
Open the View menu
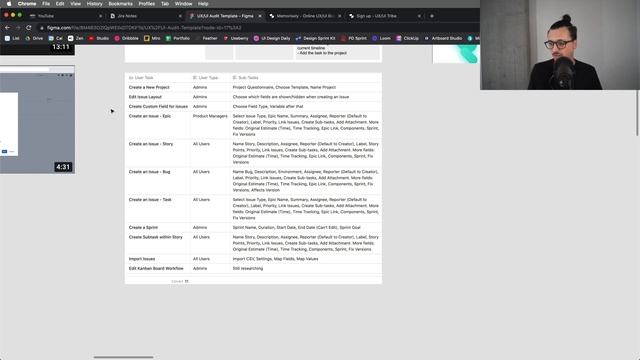coord(76,4)
